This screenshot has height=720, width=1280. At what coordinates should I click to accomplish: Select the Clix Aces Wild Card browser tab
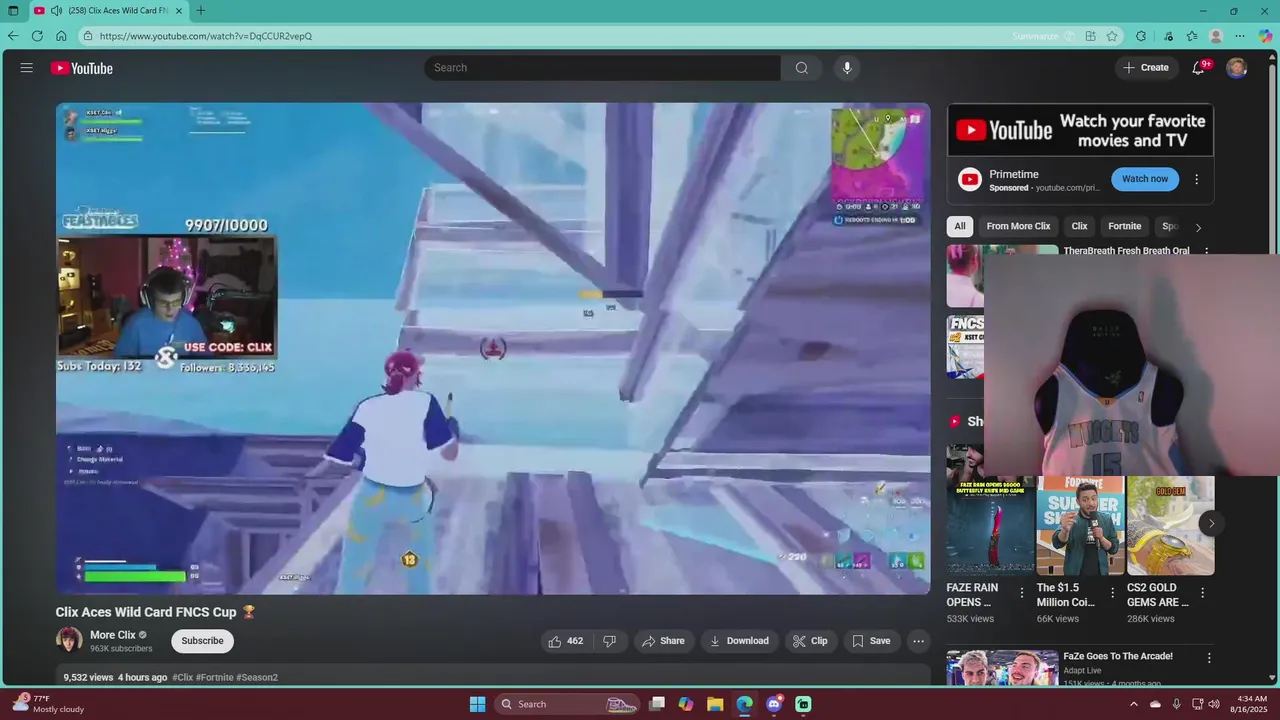(x=108, y=11)
